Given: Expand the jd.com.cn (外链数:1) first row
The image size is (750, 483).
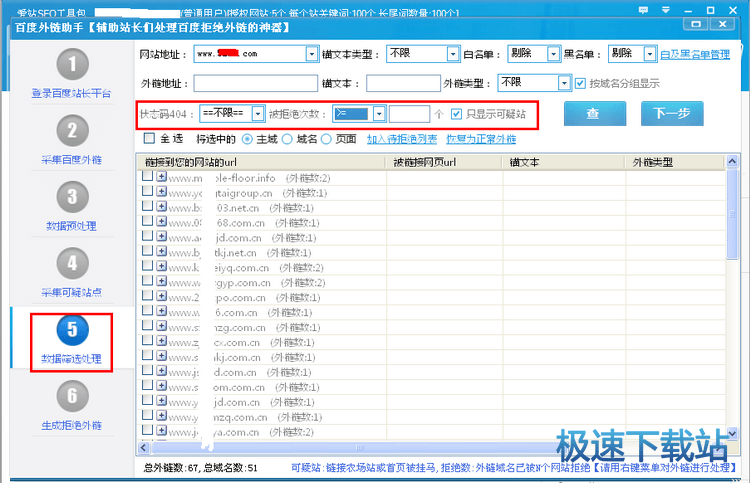Looking at the screenshot, I should pyautogui.click(x=161, y=236).
